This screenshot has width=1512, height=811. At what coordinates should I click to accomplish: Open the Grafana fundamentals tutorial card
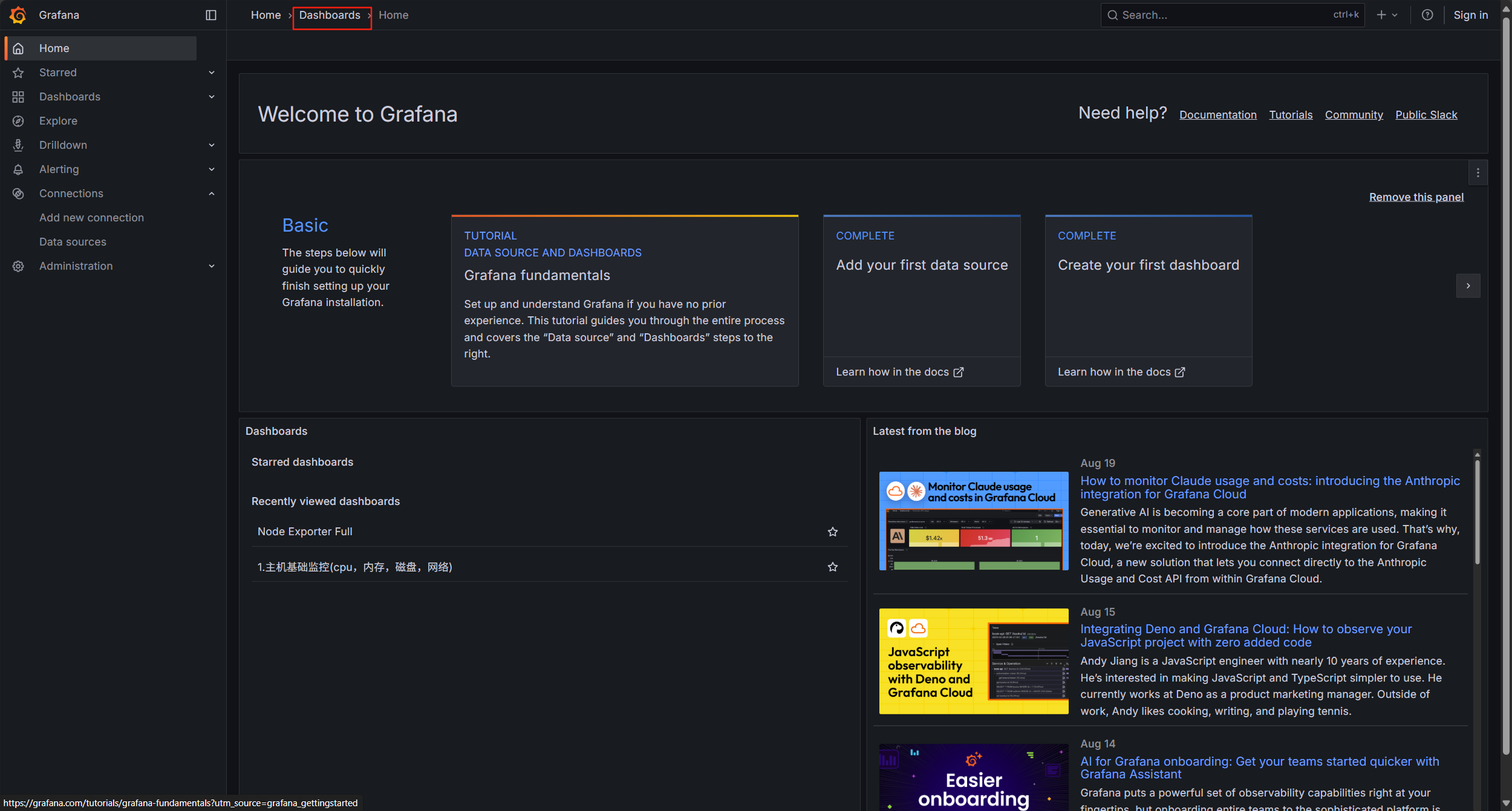coord(625,301)
